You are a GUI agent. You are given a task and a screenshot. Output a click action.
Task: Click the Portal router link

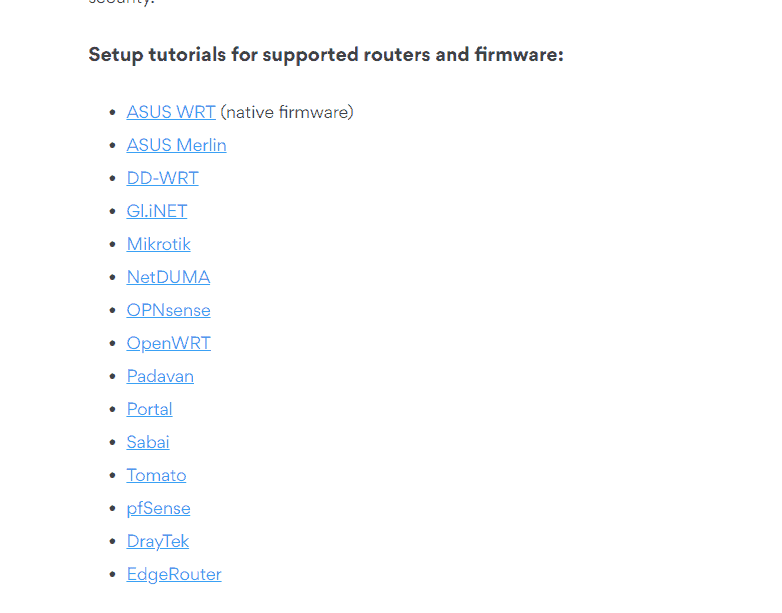pos(150,409)
